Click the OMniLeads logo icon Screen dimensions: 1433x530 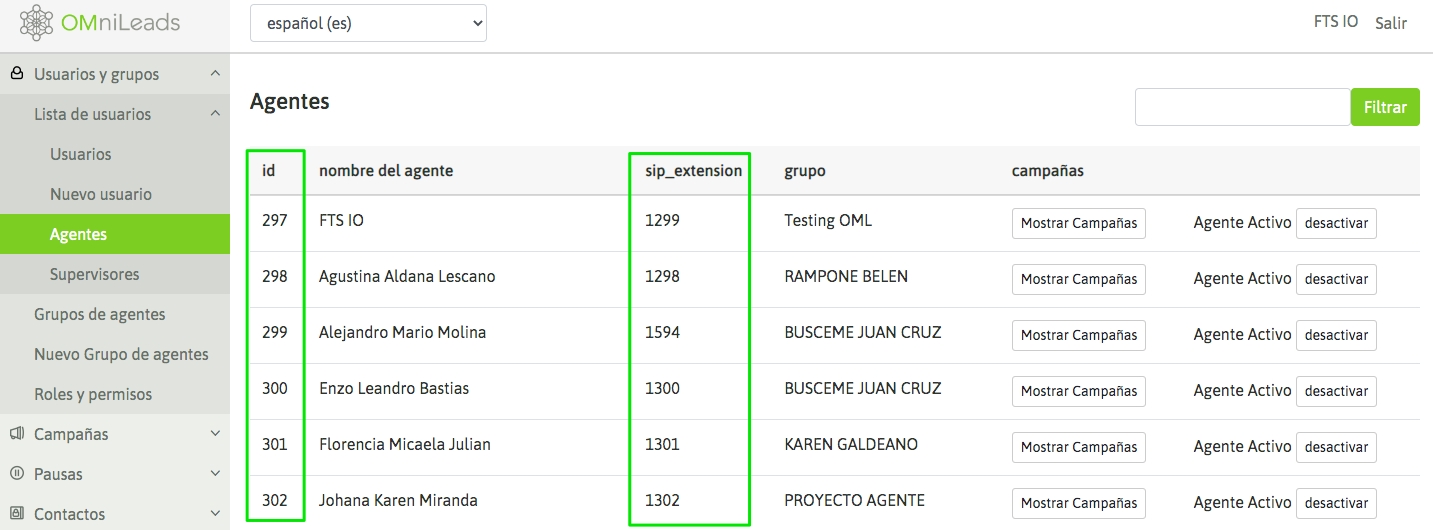pyautogui.click(x=37, y=22)
